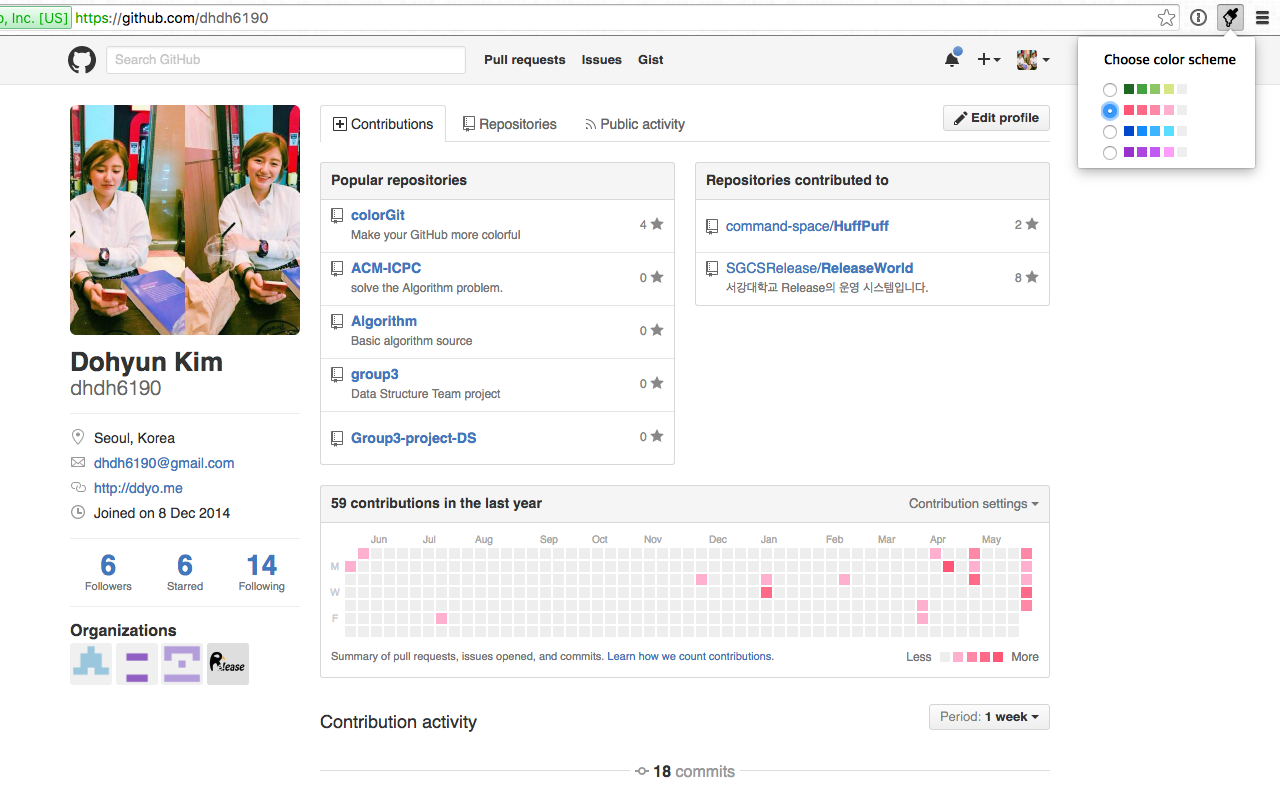Click darkest green swatch in color scheme

[1129, 89]
